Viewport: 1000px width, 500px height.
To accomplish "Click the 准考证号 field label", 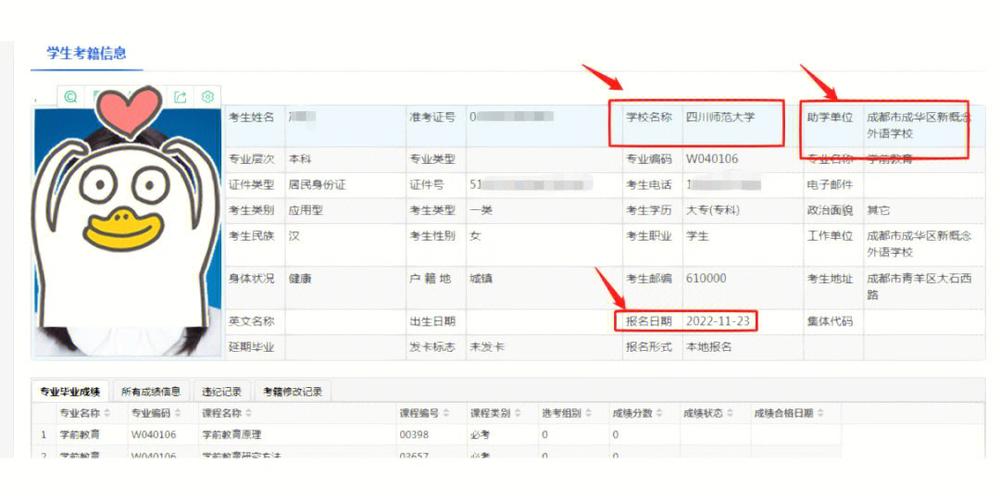I will [x=432, y=117].
